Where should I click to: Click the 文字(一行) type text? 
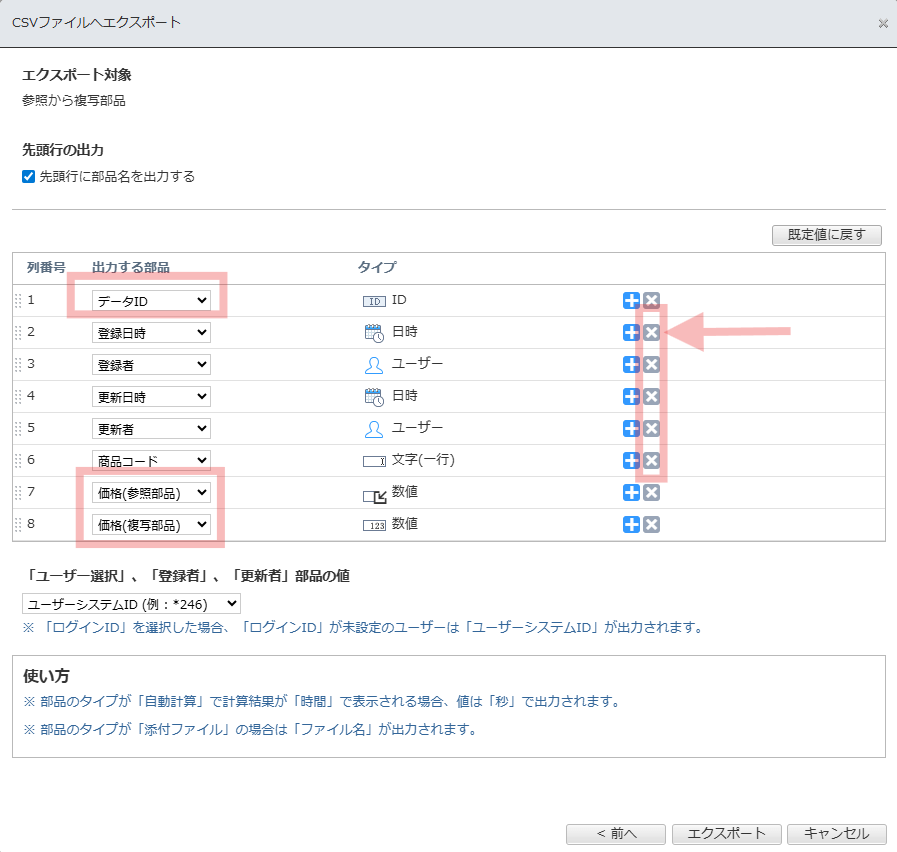click(x=423, y=460)
